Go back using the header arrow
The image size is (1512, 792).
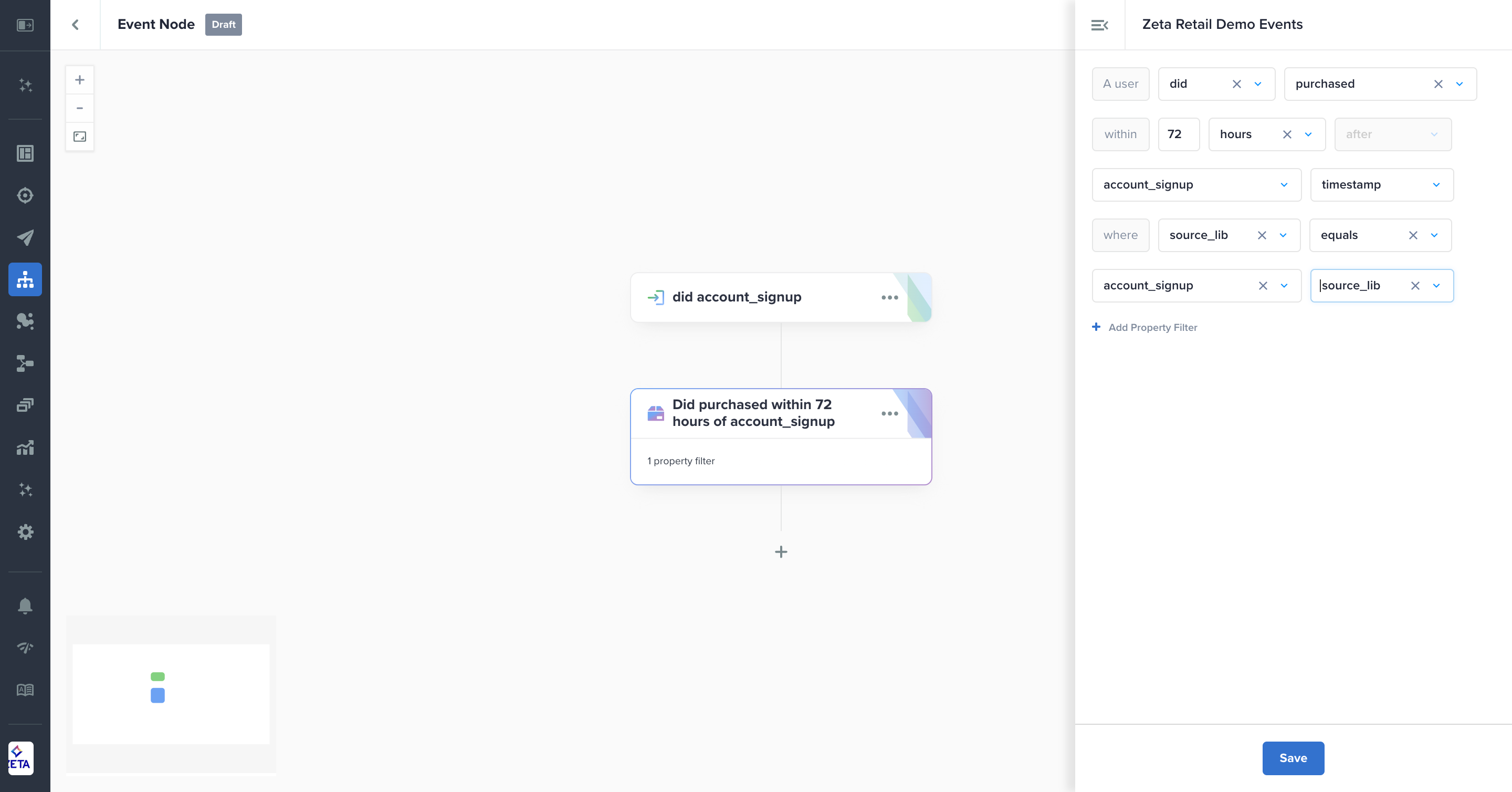[x=75, y=25]
